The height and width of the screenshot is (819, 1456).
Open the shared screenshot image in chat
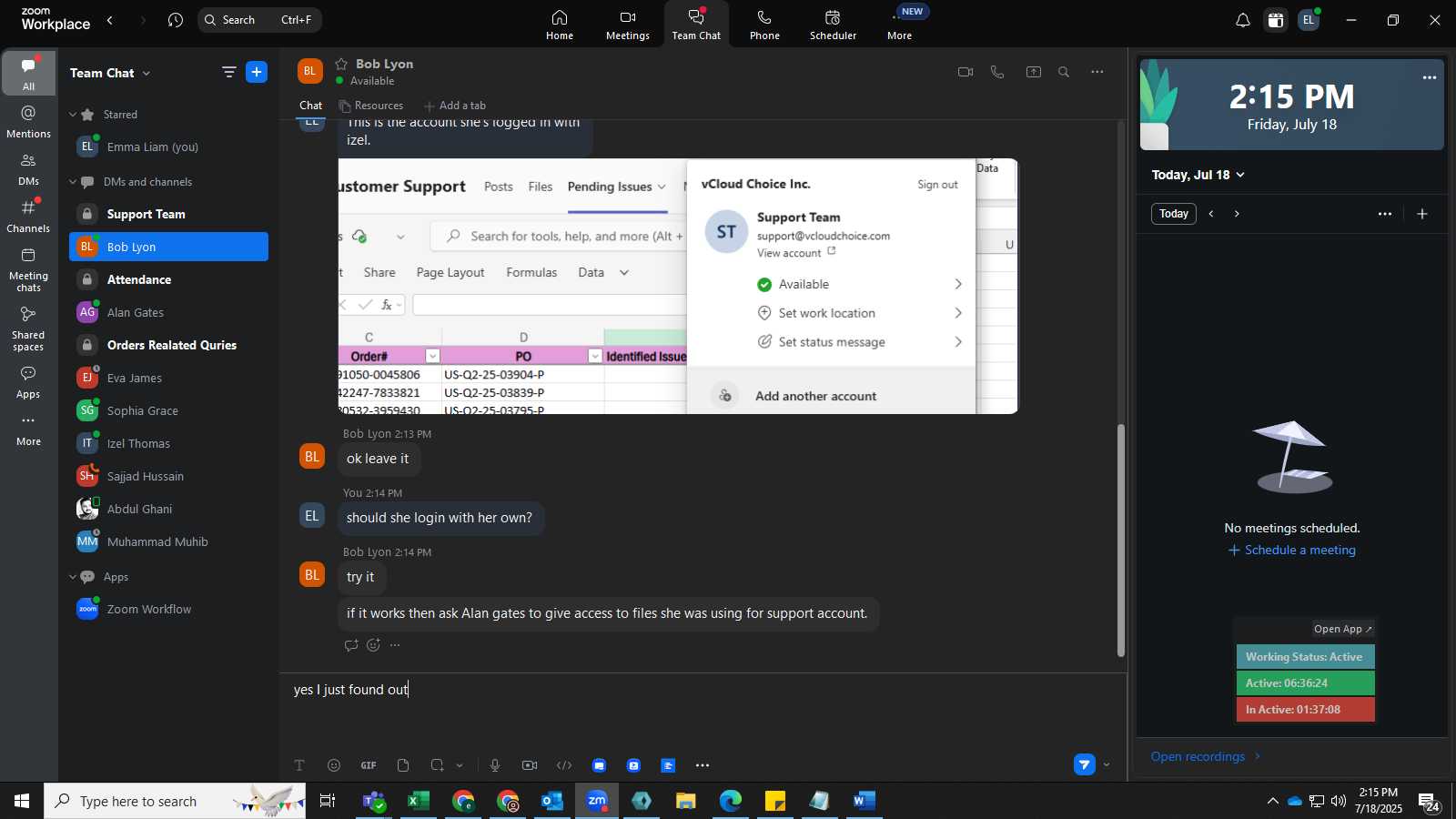tap(678, 287)
